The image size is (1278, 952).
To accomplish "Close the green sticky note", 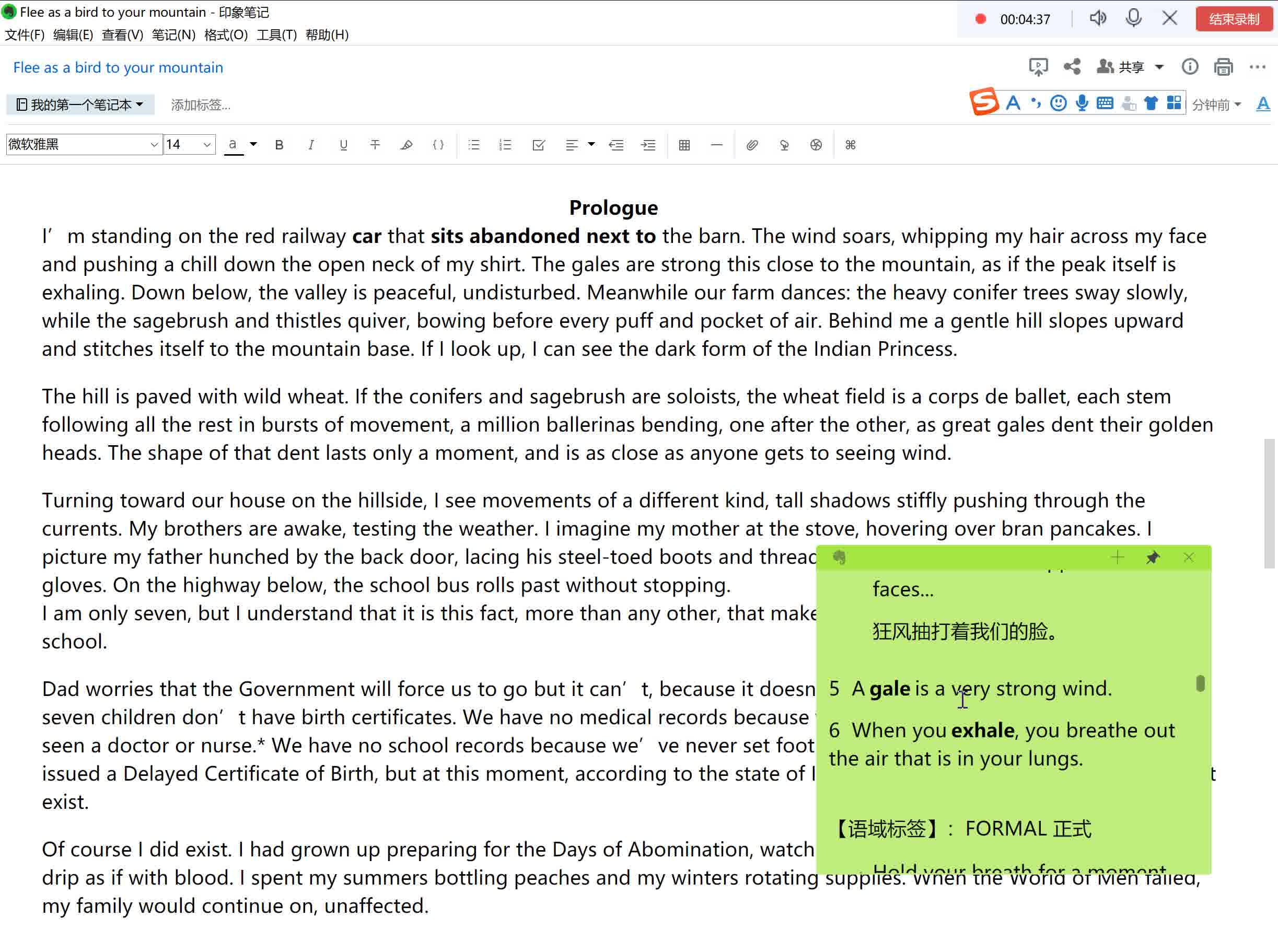I will click(1189, 558).
